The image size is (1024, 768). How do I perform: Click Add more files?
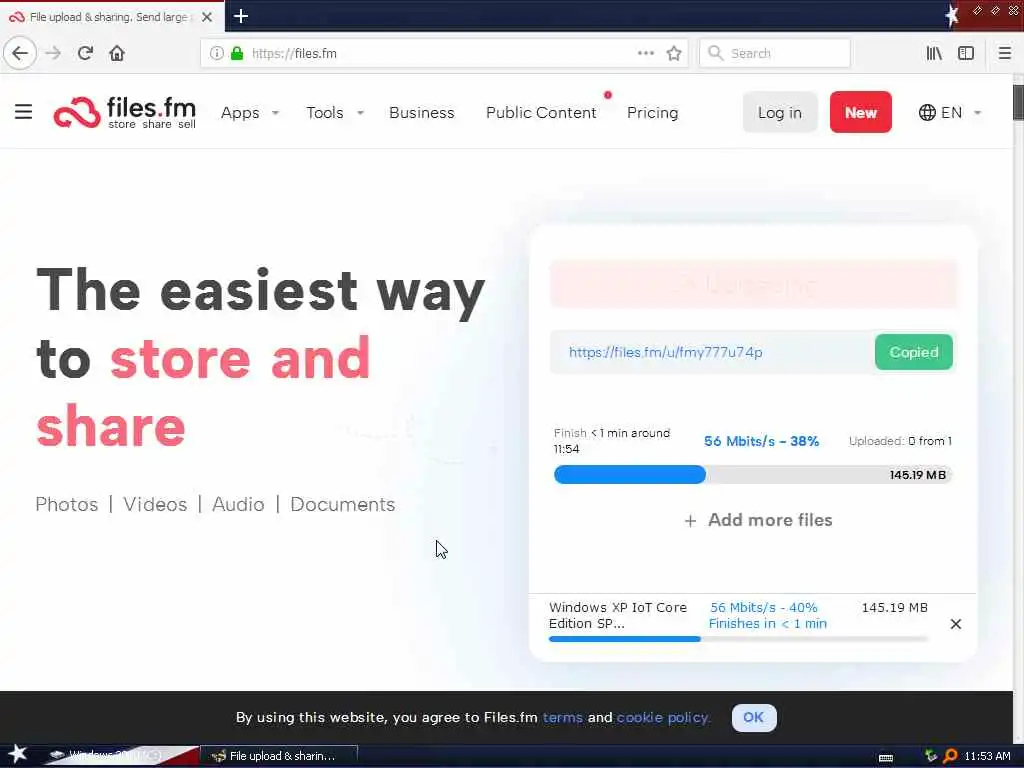click(x=770, y=520)
